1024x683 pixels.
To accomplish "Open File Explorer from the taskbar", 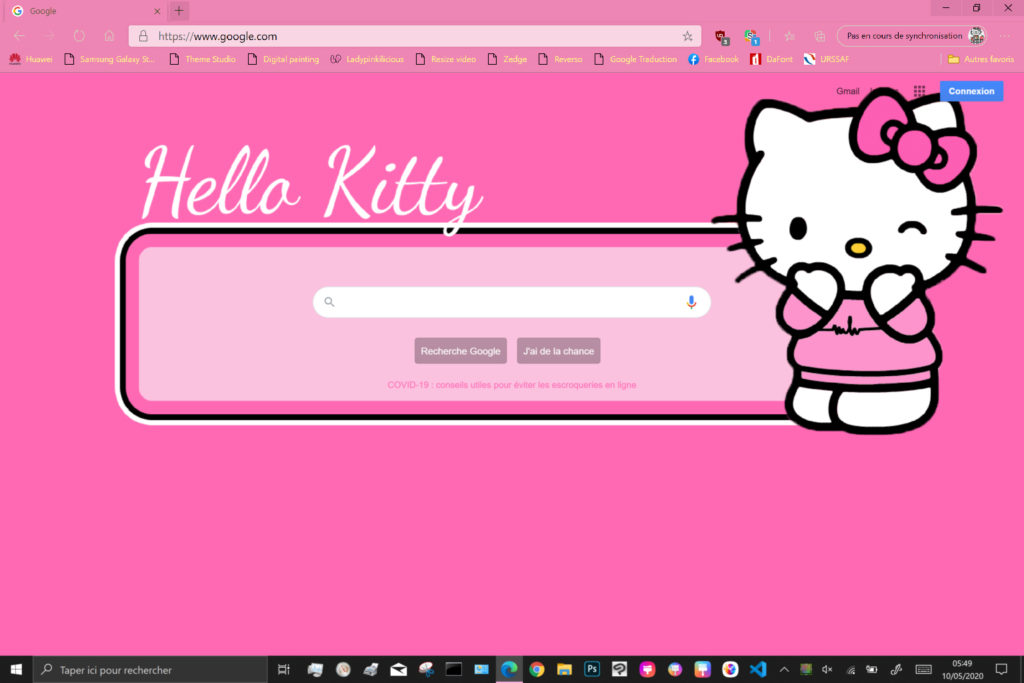I will coord(564,669).
